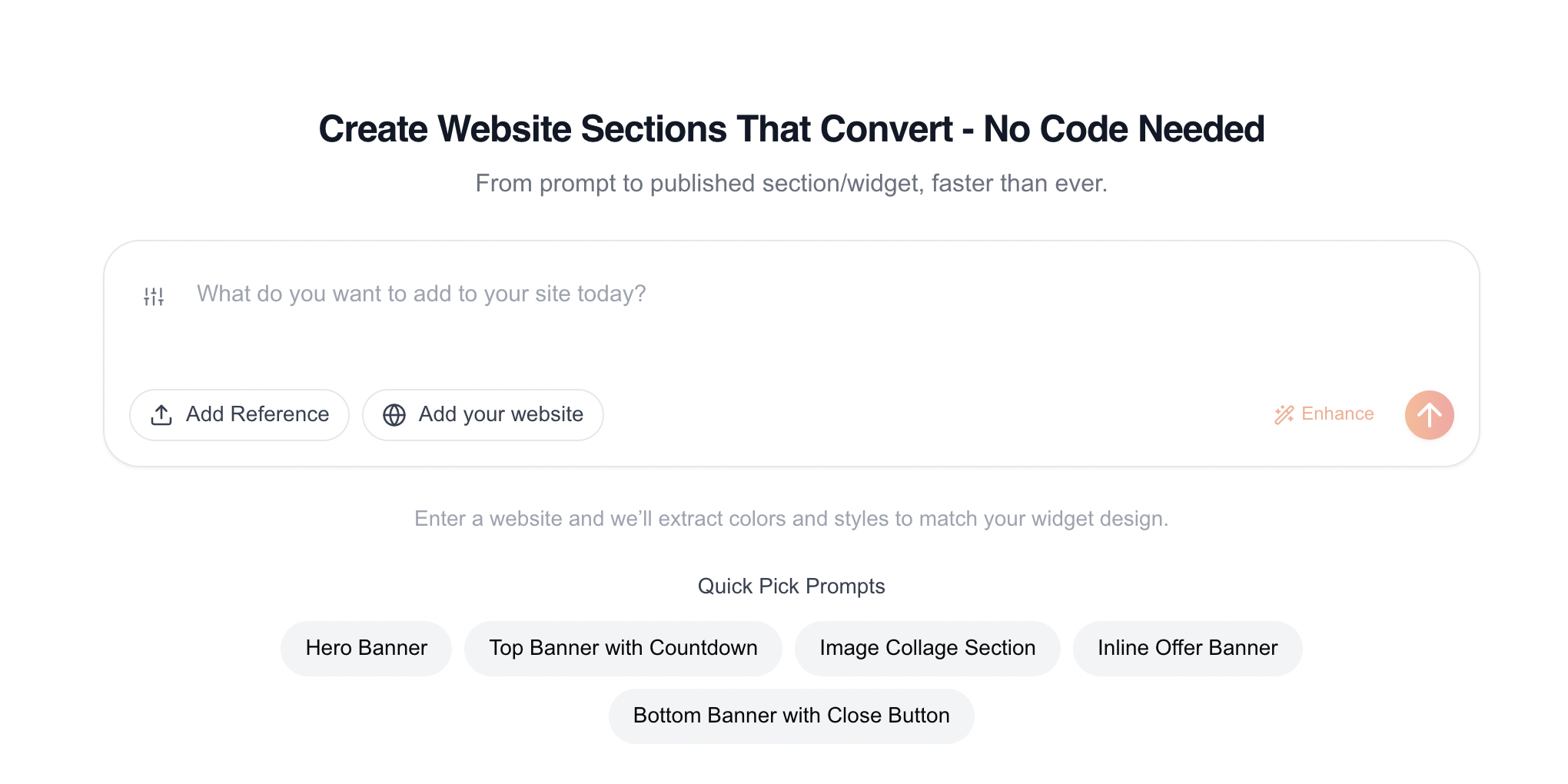1568x784 pixels.
Task: Submit prompt with the up-arrow button
Action: (1429, 415)
